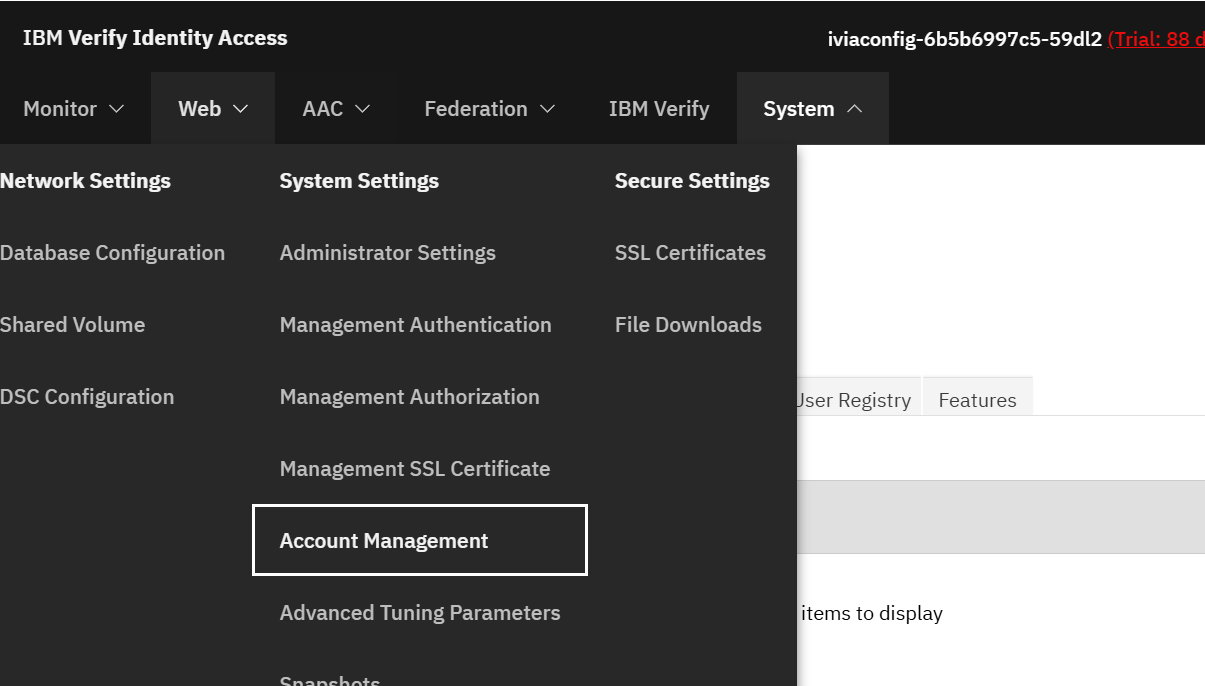This screenshot has width=1205, height=686.
Task: Open the IBM Verify menu item
Action: [659, 108]
